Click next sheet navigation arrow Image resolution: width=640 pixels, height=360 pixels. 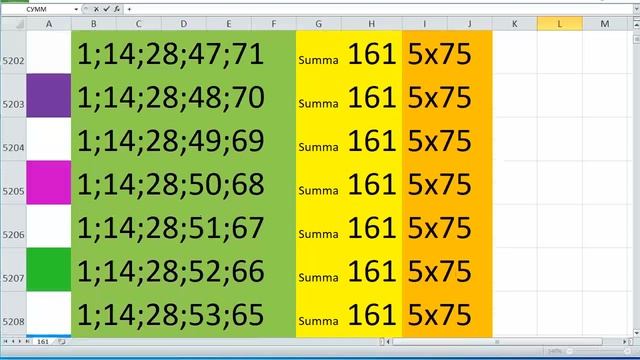click(20, 341)
